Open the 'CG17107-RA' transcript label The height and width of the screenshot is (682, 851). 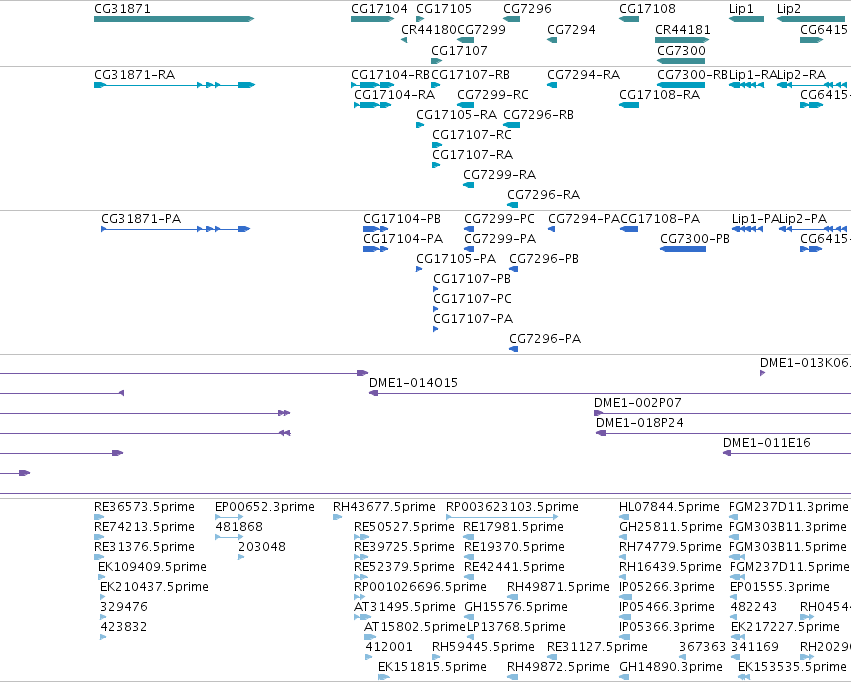[x=472, y=155]
